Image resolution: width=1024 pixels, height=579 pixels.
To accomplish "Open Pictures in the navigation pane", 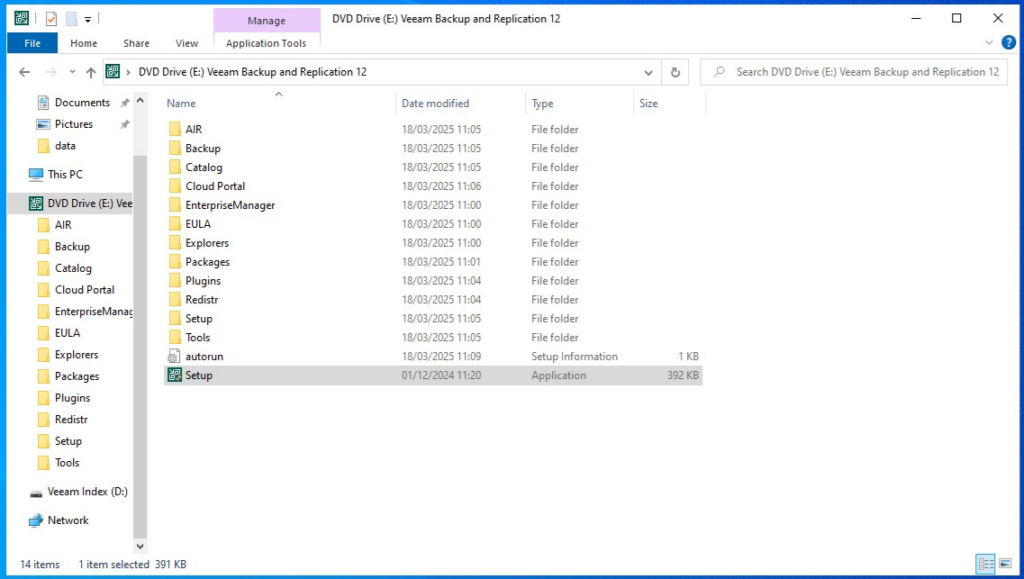I will coord(73,124).
